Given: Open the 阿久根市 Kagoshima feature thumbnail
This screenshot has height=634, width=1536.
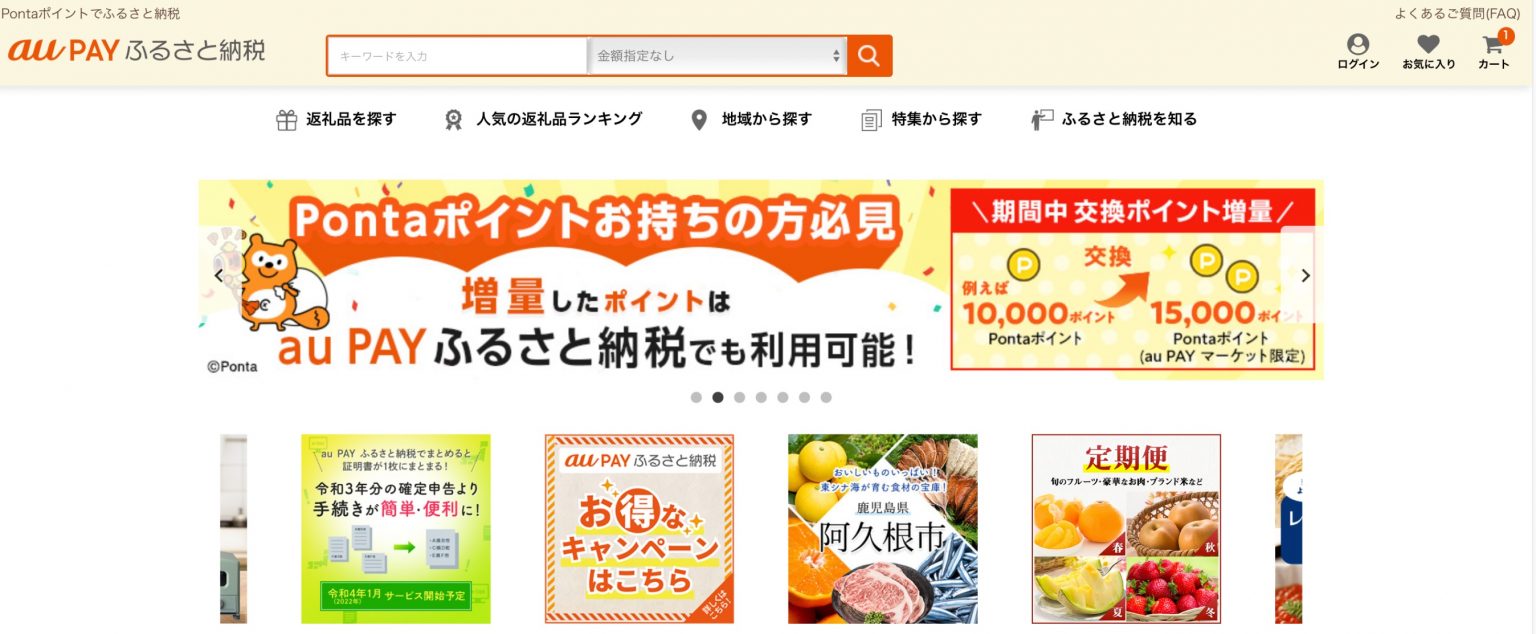Looking at the screenshot, I should point(883,529).
